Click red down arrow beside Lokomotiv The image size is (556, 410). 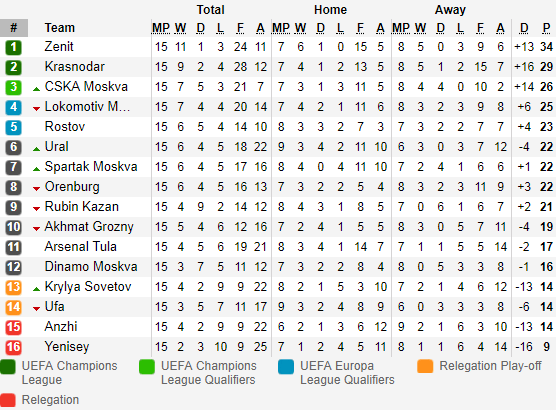pyautogui.click(x=36, y=109)
